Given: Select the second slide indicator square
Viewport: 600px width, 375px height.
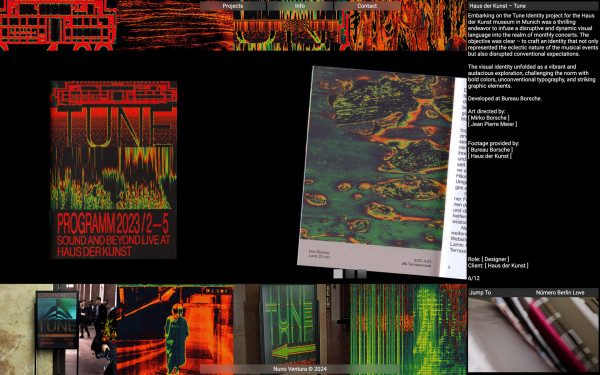Looking at the screenshot, I should click(x=350, y=274).
